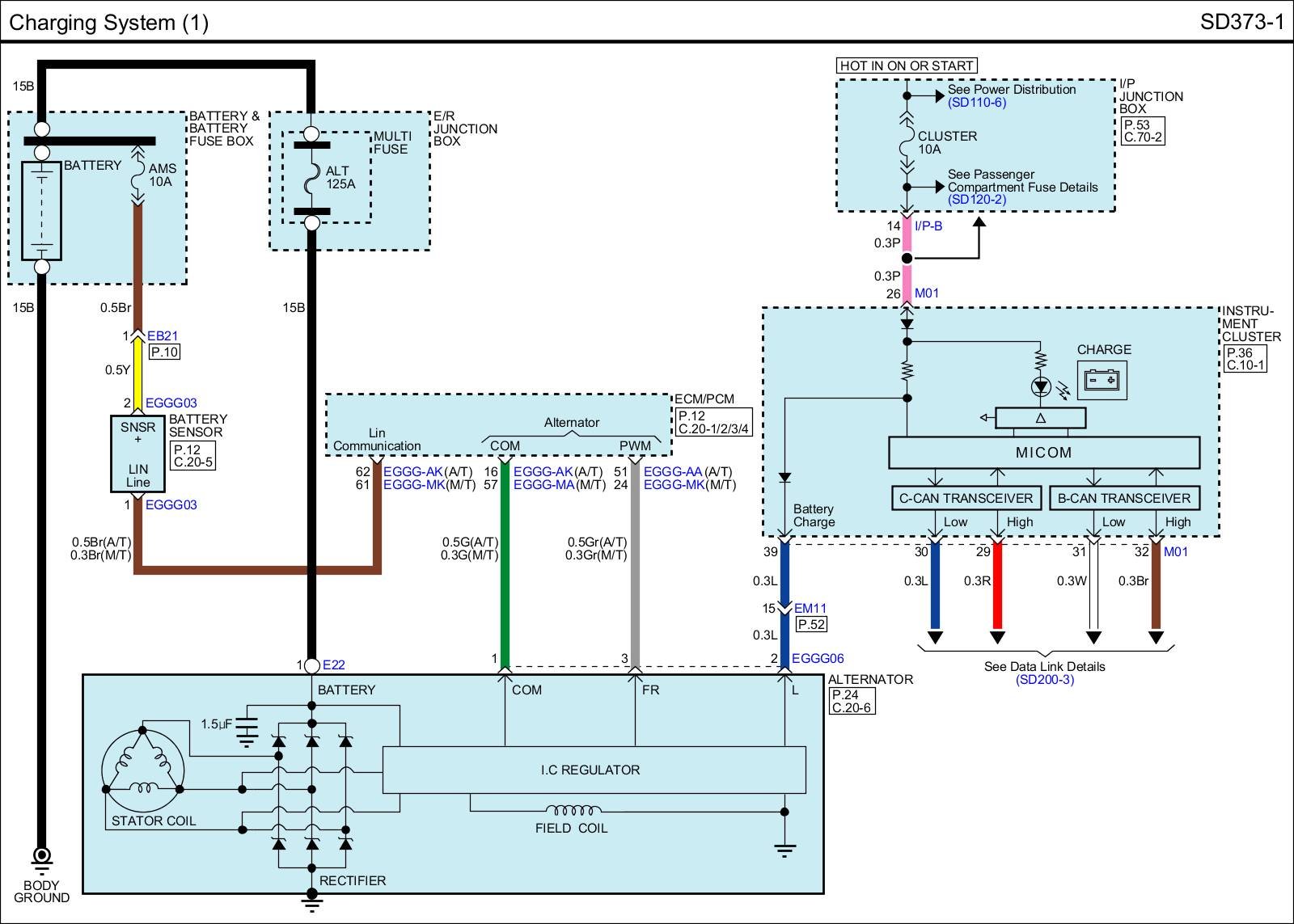Screen dimensions: 1294x924
Task: Click the field coil symbol
Action: [573, 810]
